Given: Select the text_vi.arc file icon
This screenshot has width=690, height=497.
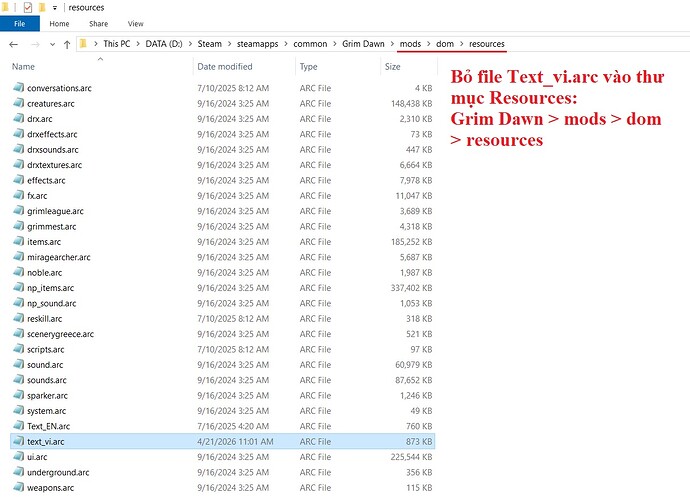Looking at the screenshot, I should [18, 441].
